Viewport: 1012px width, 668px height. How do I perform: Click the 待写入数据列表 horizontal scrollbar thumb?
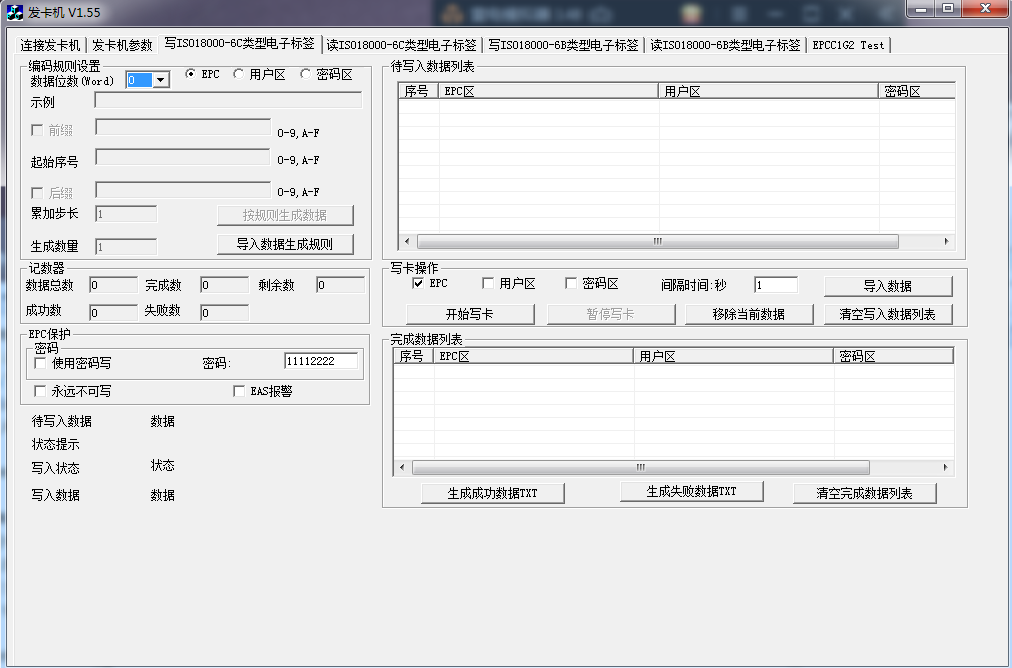(658, 241)
